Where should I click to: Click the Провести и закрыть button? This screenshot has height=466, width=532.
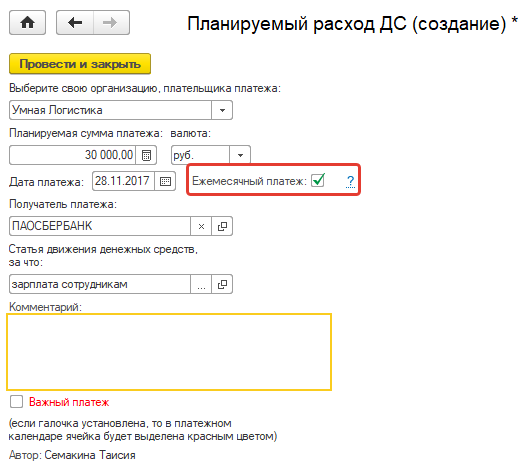(x=80, y=63)
